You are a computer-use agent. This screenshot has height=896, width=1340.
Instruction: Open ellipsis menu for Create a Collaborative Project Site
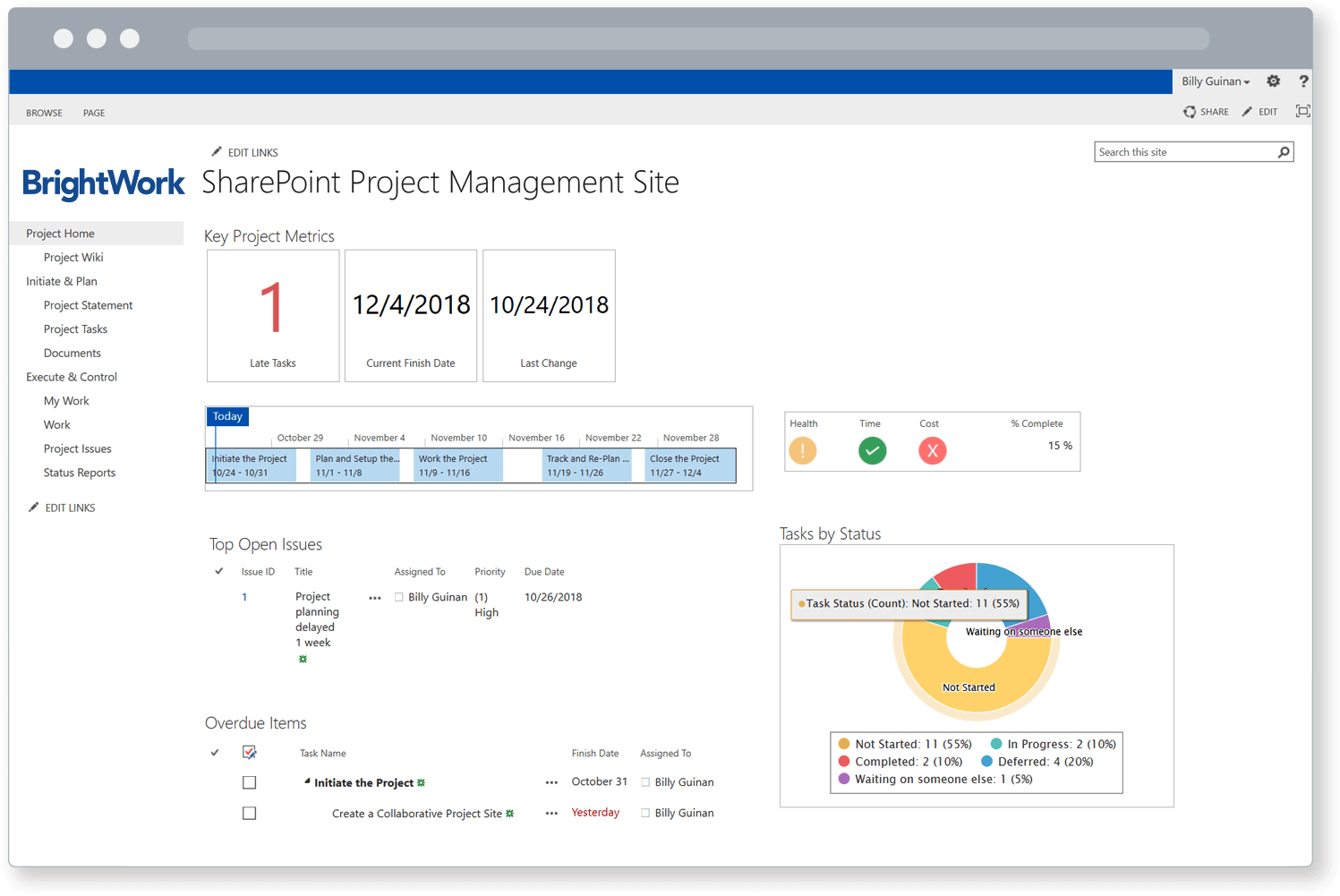(x=551, y=814)
